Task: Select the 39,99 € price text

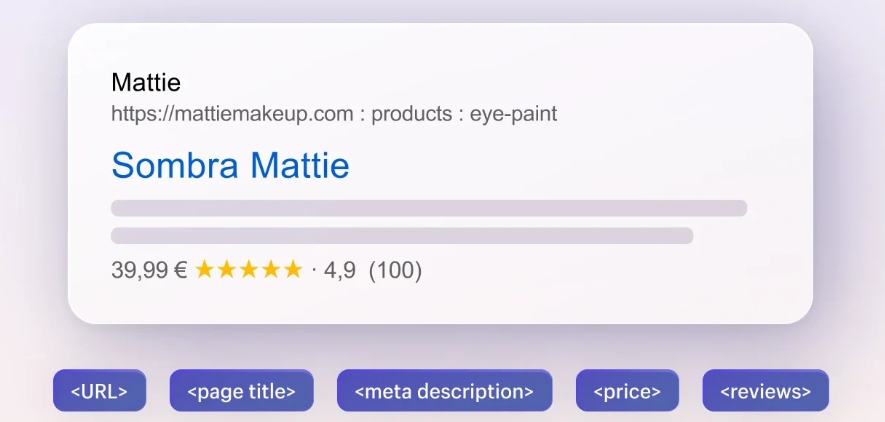Action: coord(149,270)
